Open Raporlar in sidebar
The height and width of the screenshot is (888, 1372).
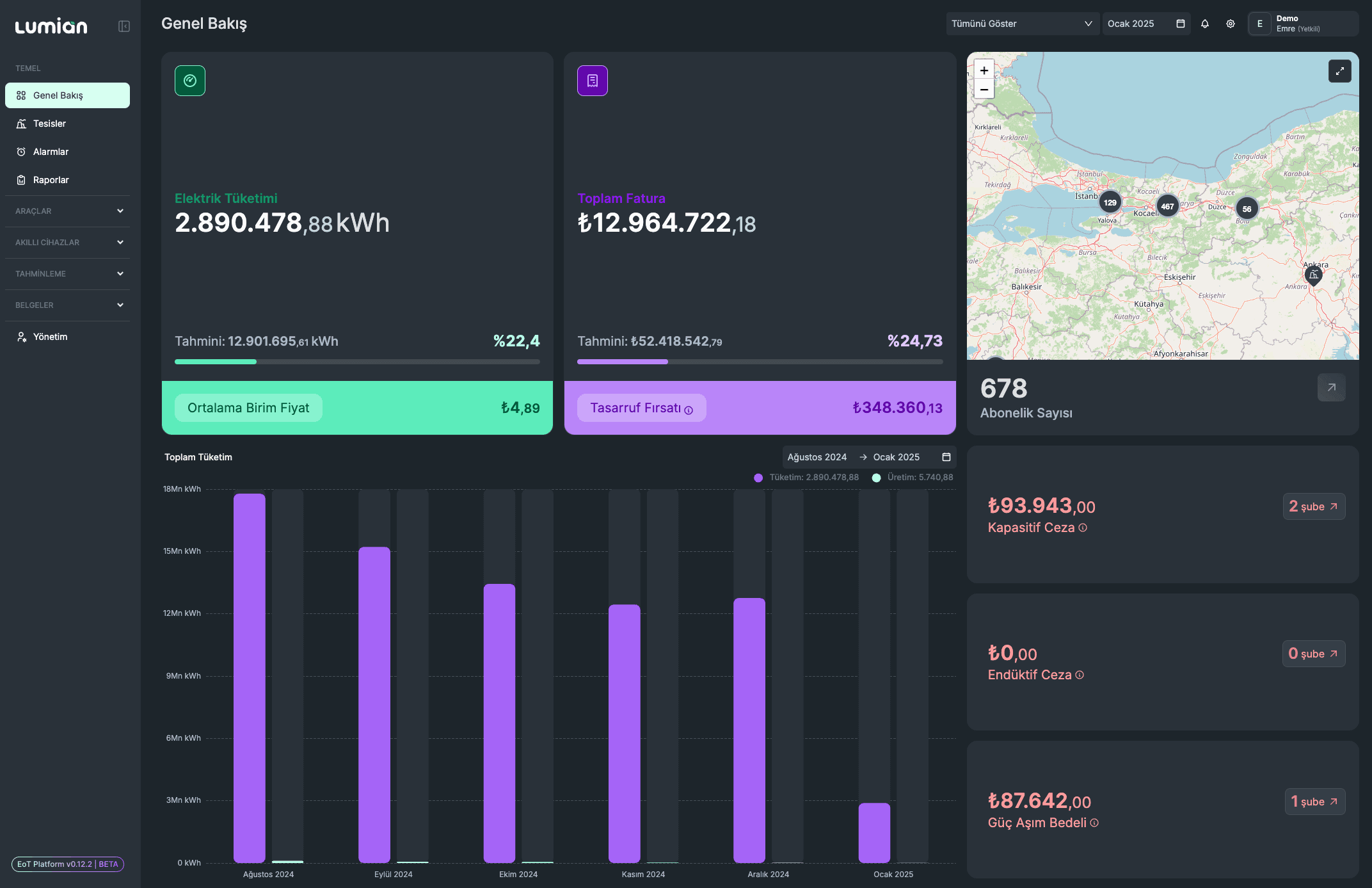67,180
